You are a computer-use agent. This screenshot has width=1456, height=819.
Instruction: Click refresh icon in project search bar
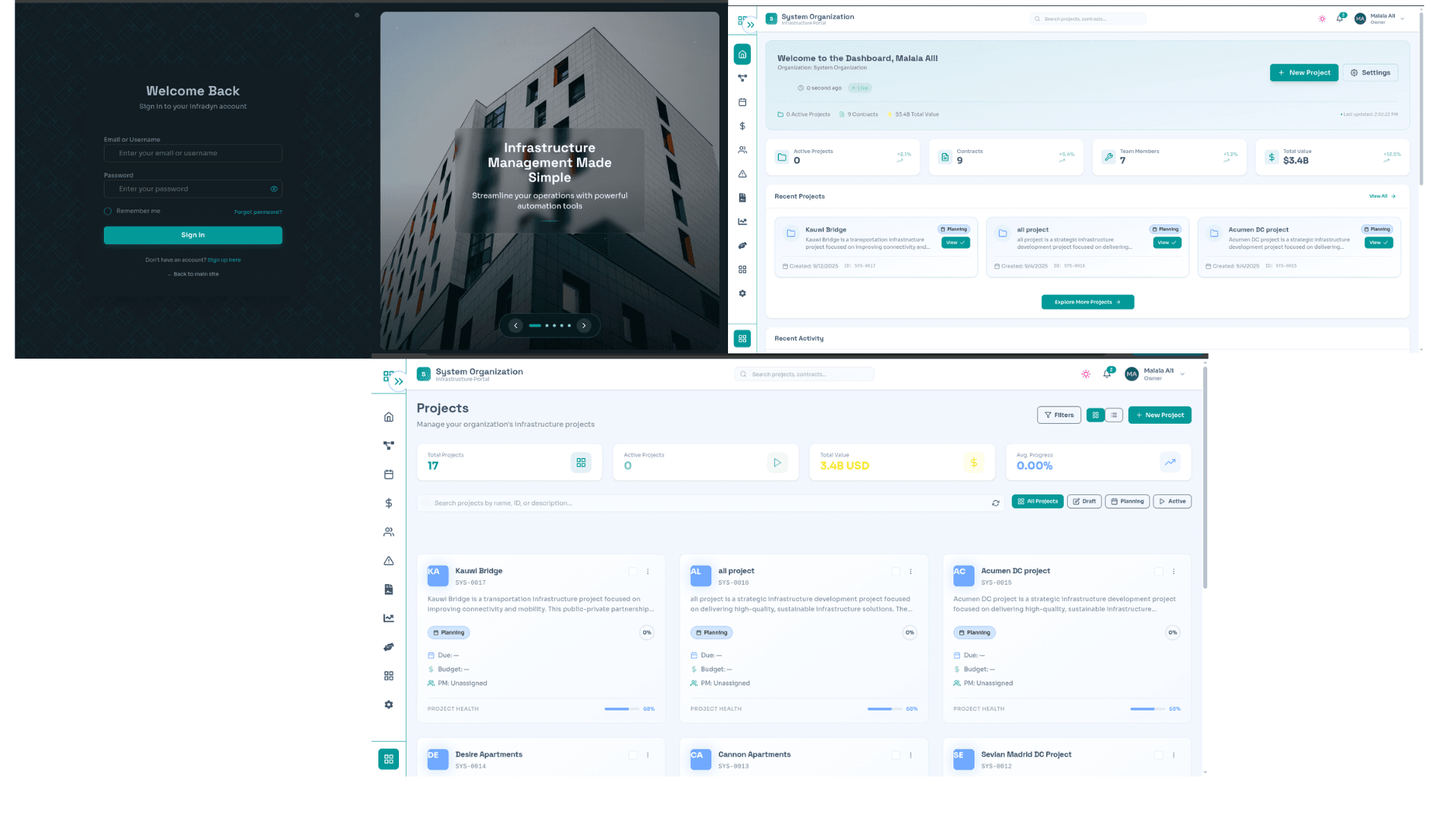click(995, 503)
